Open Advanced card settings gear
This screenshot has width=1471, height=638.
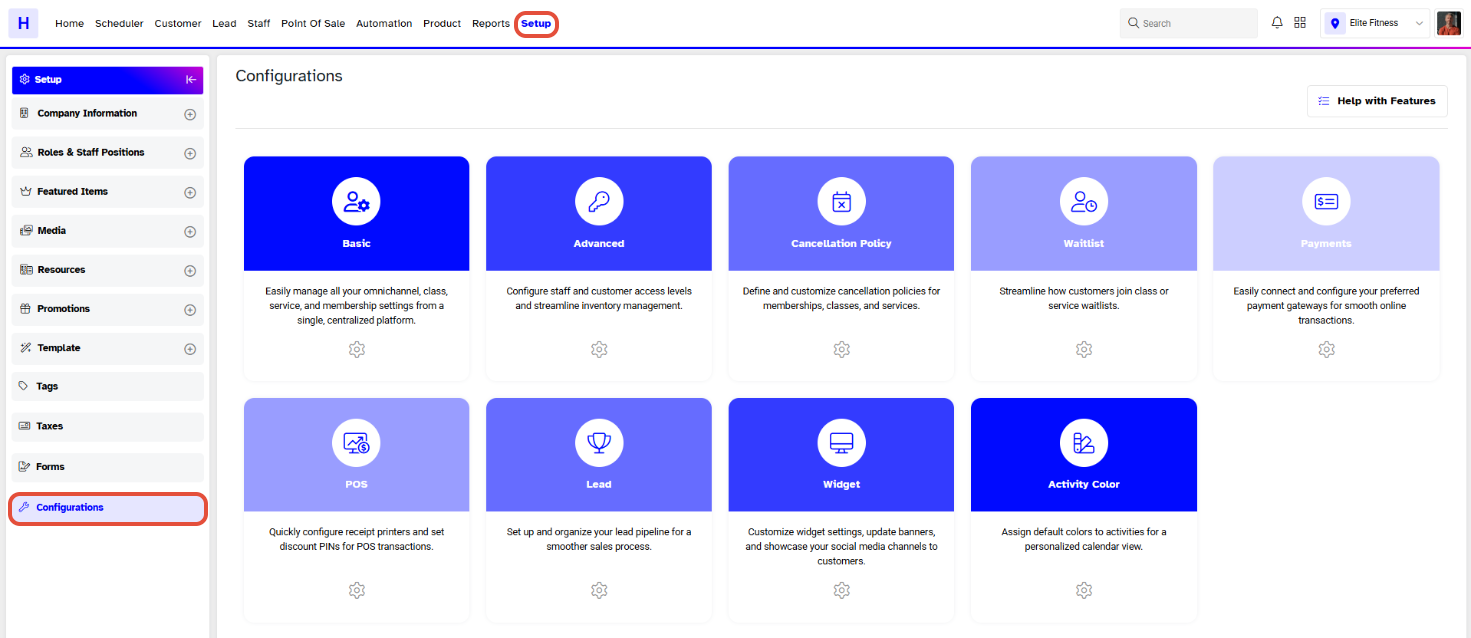tap(599, 349)
